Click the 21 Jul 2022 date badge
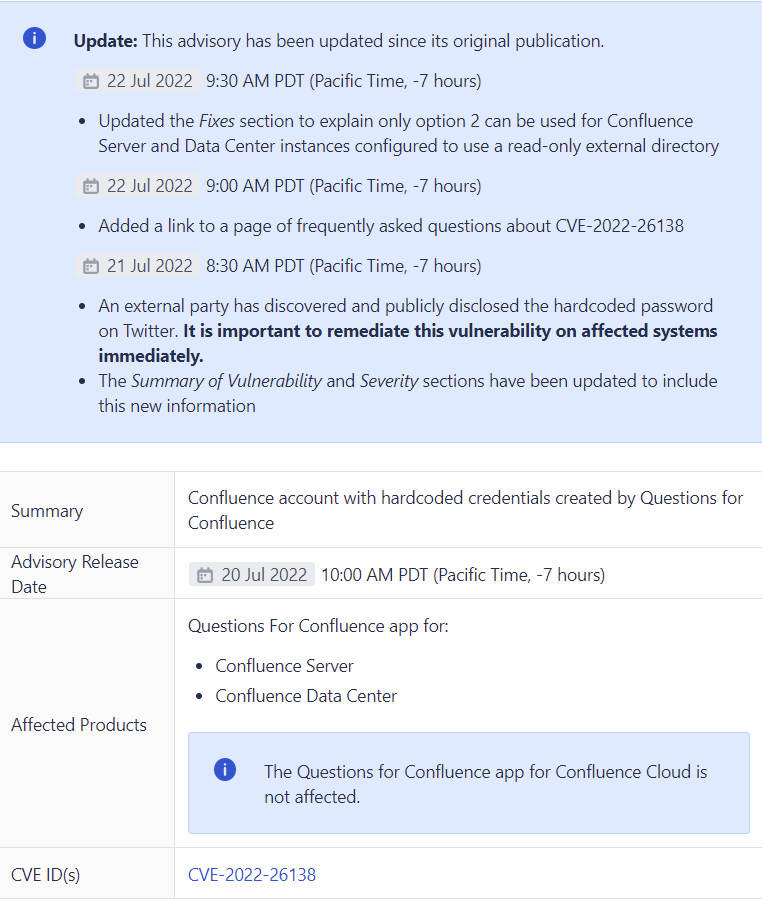The height and width of the screenshot is (900, 762). tap(137, 266)
